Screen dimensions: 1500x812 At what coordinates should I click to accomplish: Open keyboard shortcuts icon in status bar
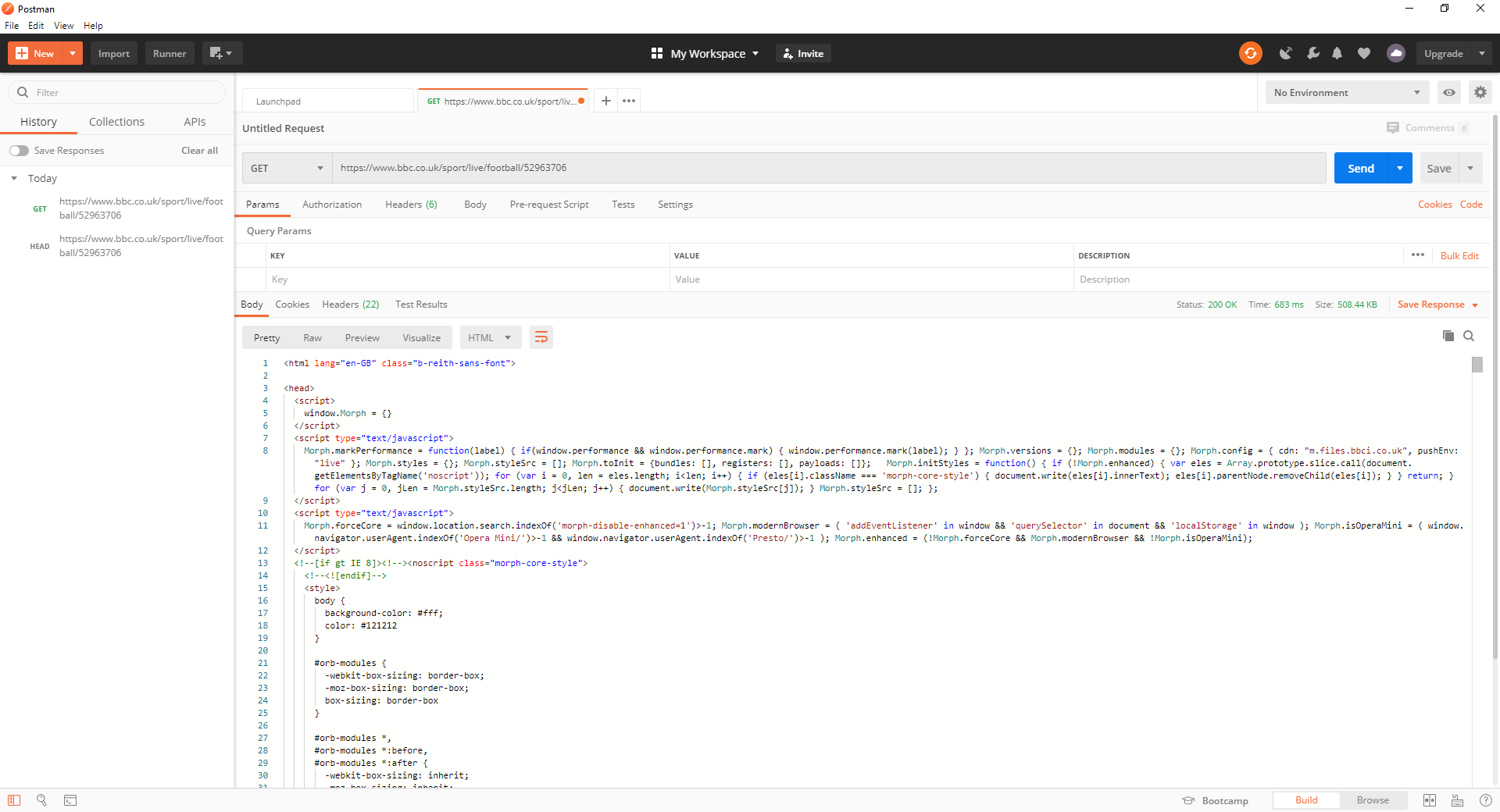click(1457, 800)
